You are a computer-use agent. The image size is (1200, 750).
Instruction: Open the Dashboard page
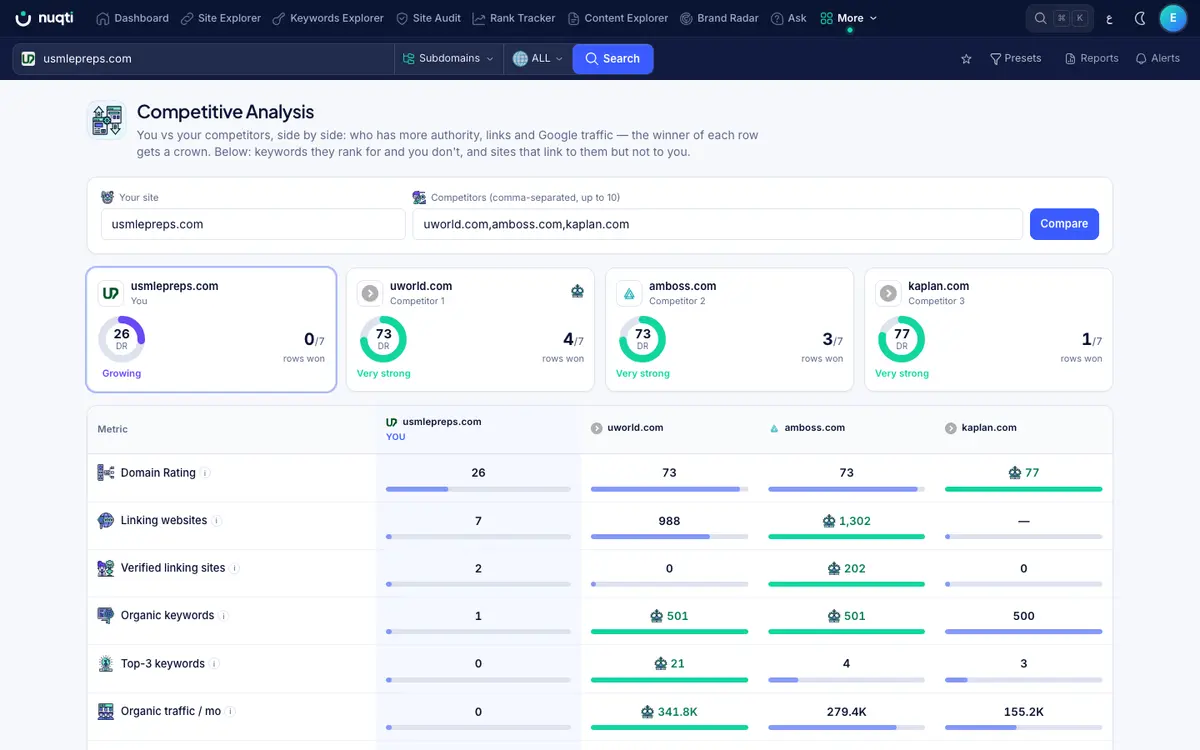pos(132,18)
